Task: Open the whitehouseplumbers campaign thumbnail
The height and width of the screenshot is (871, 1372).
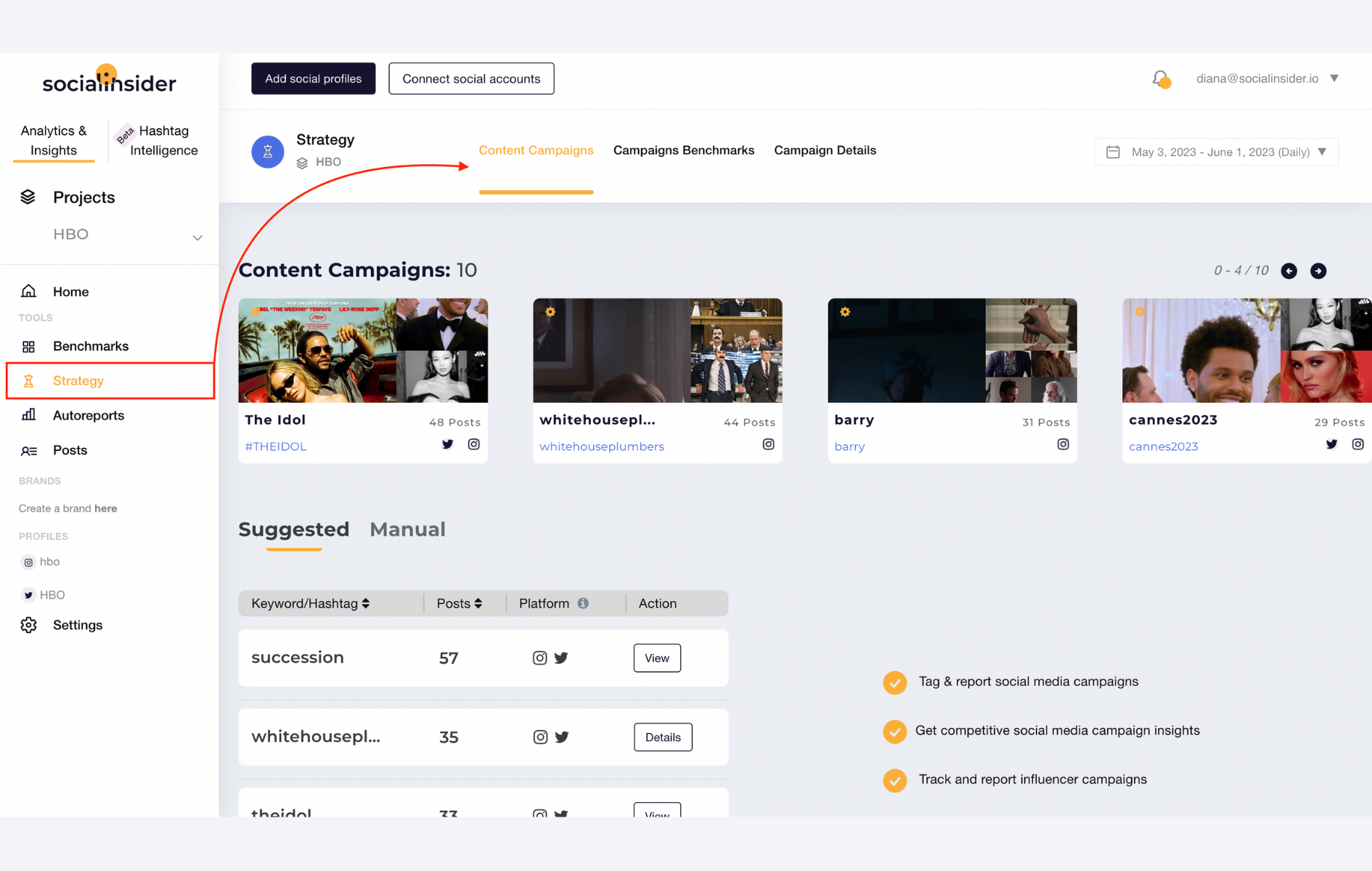Action: (x=658, y=351)
